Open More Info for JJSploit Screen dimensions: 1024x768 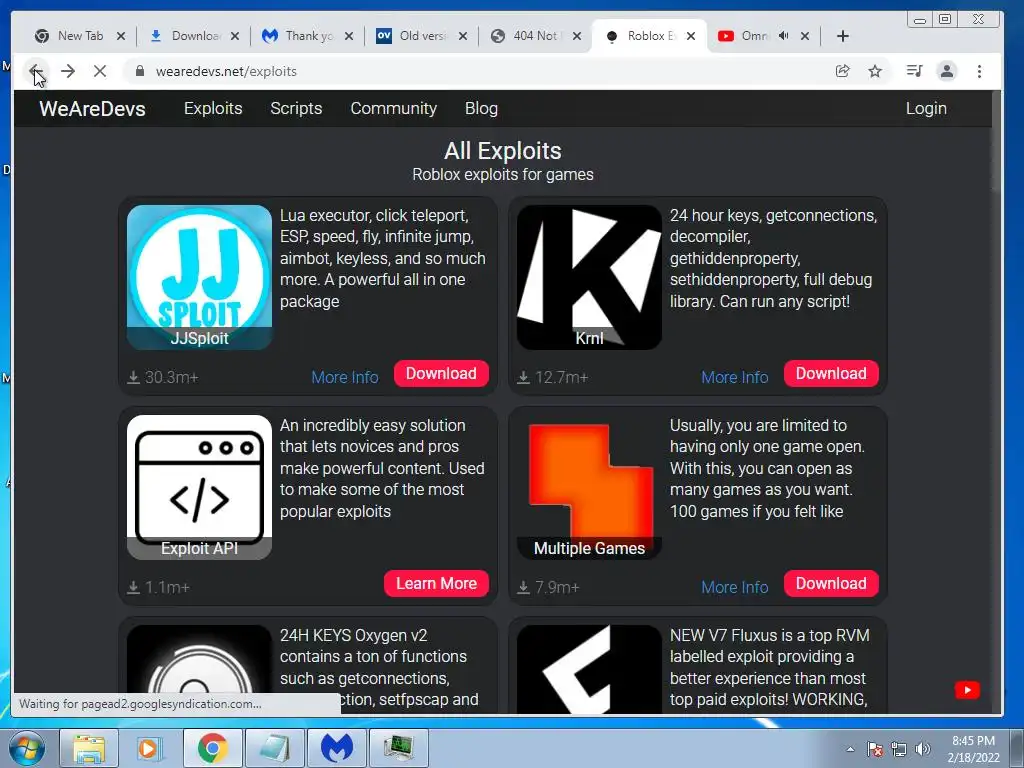coord(345,377)
